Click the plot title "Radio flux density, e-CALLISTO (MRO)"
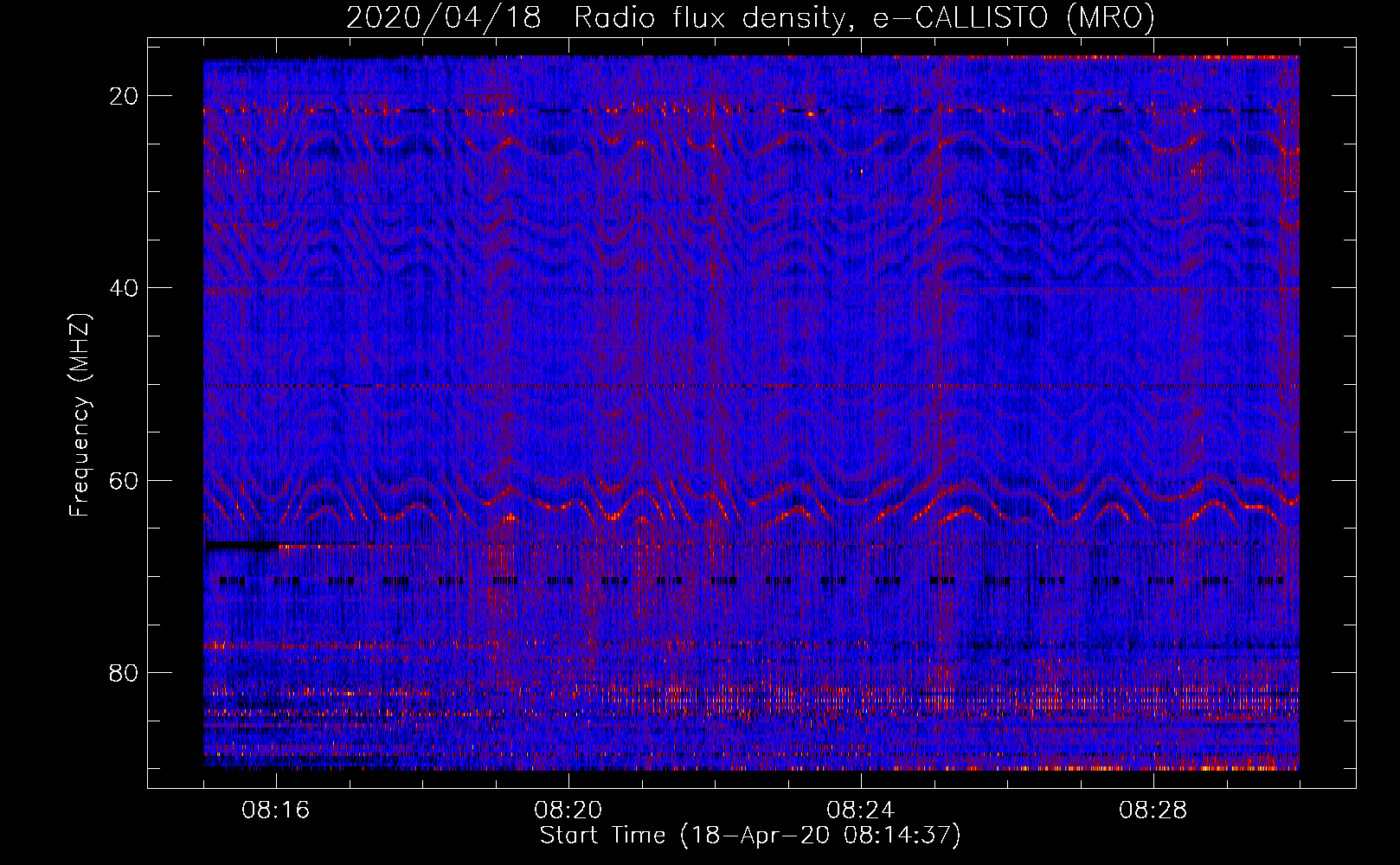The width and height of the screenshot is (1400, 865). pos(864,18)
